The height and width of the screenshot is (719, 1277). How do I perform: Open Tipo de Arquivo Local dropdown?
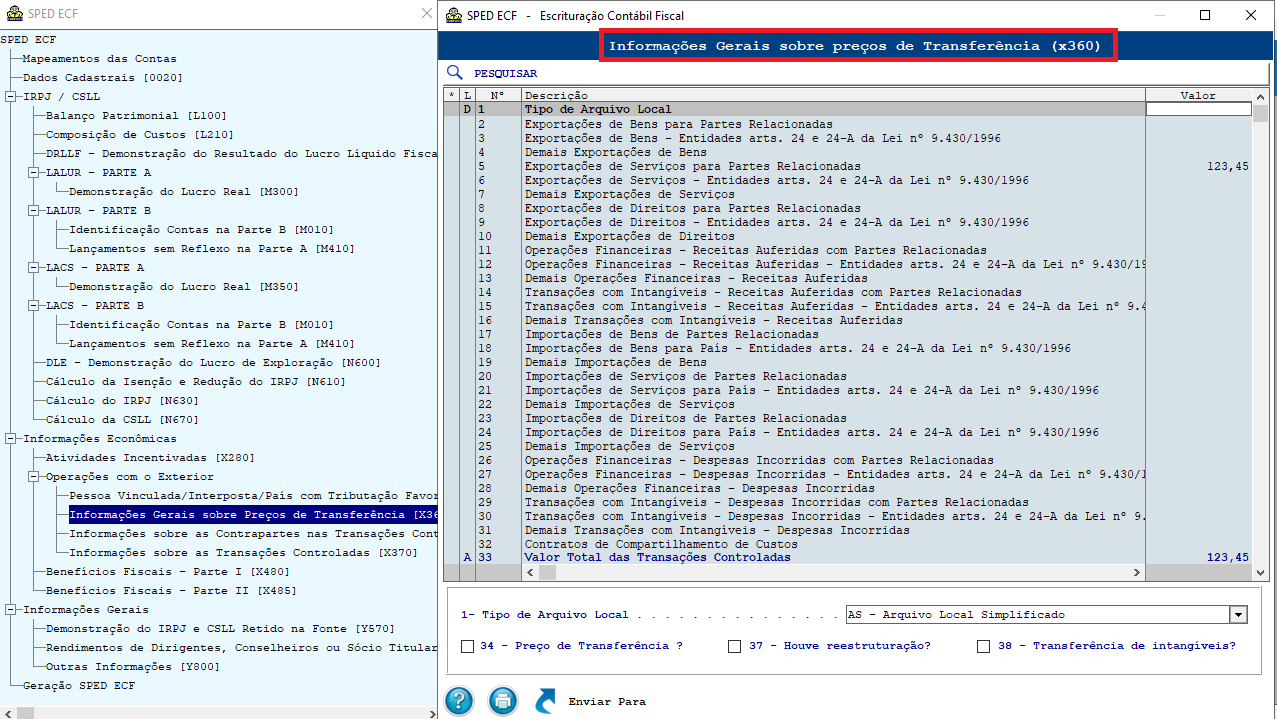click(x=1238, y=615)
